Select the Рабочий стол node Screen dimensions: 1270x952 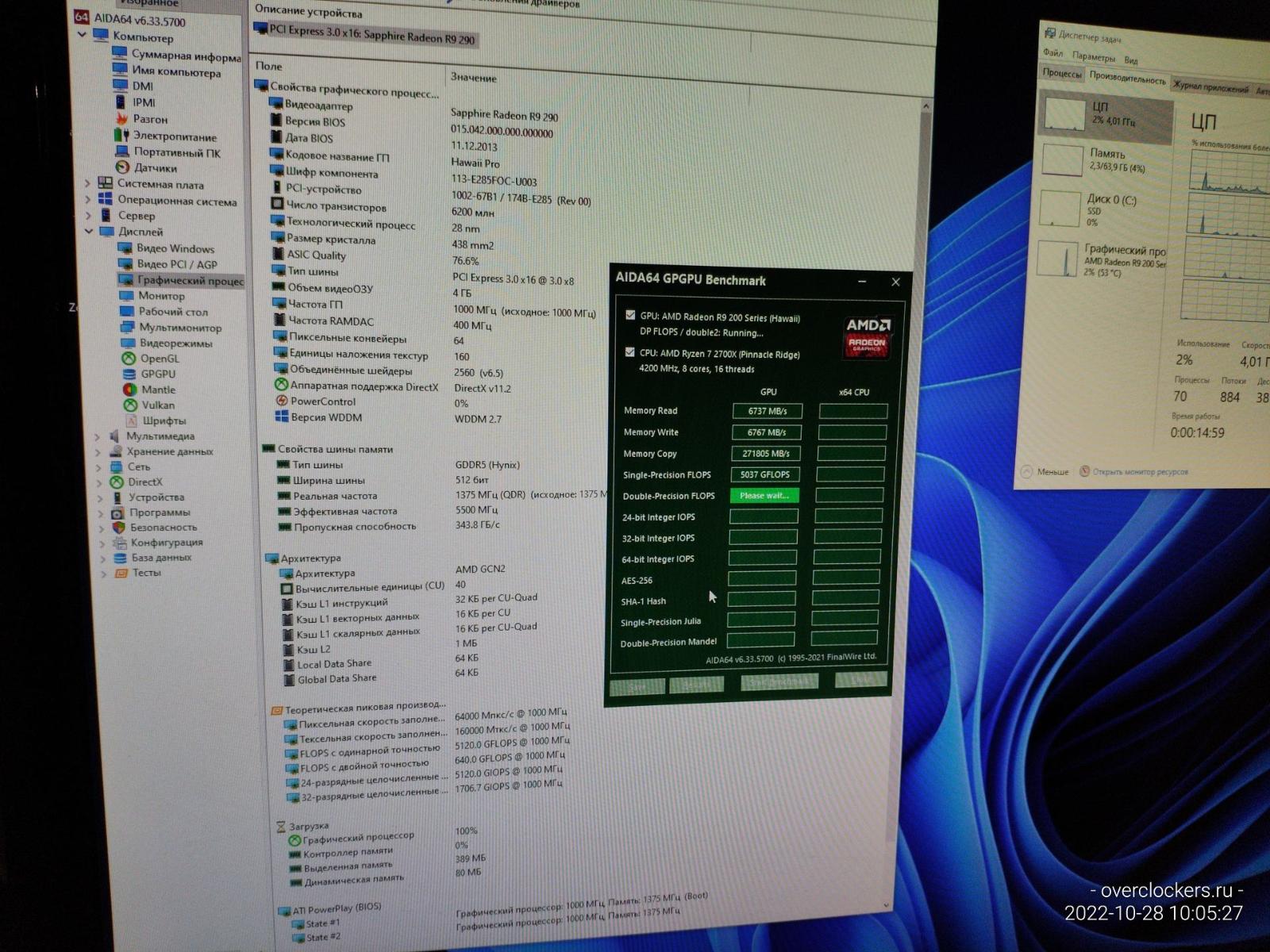click(163, 312)
